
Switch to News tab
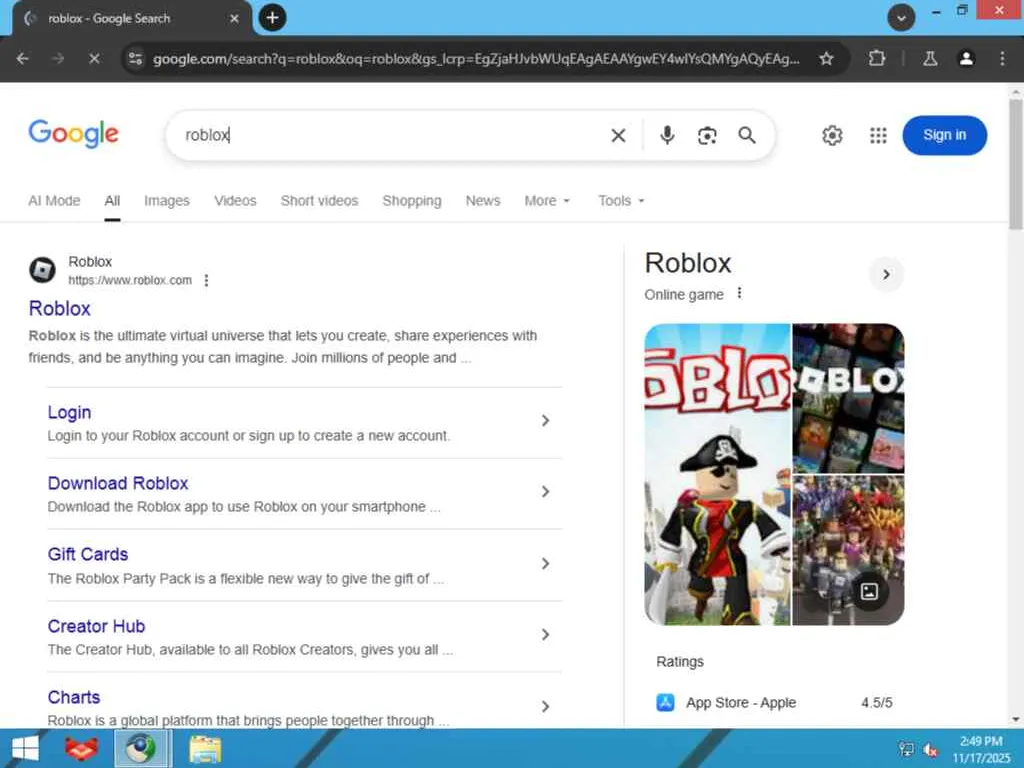tap(483, 201)
